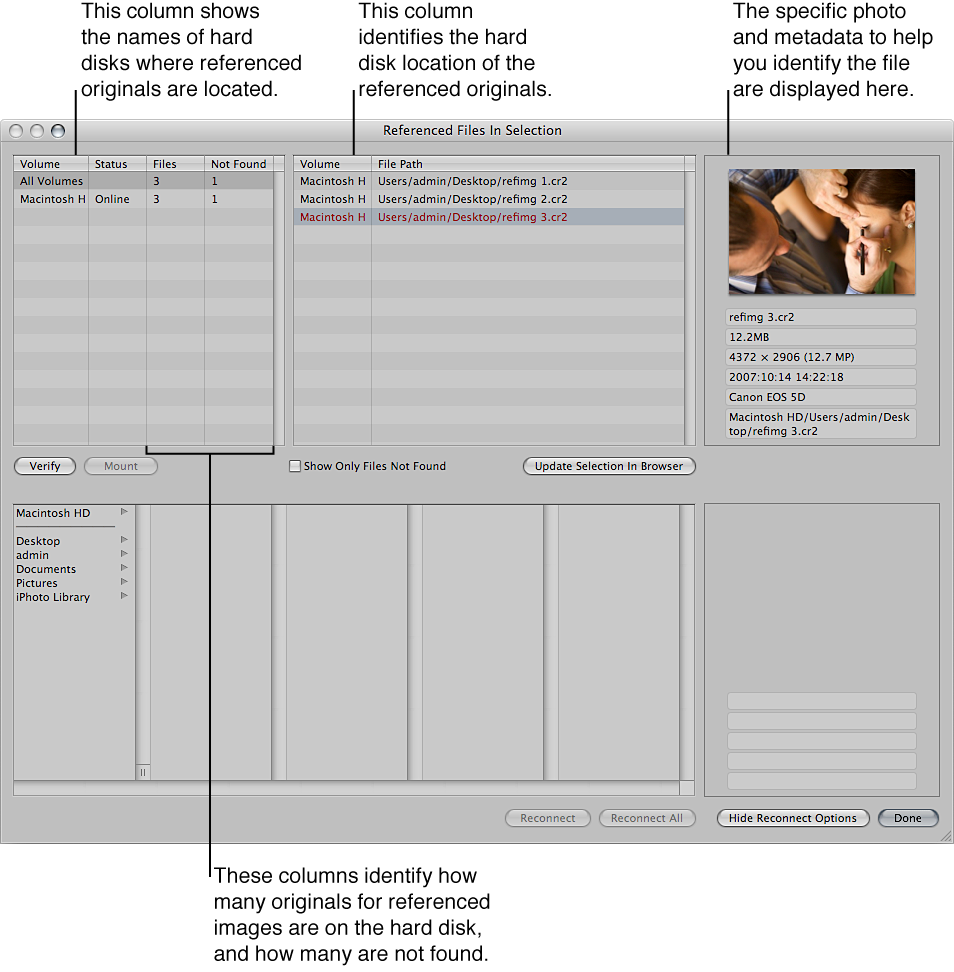This screenshot has width=954, height=972.
Task: Click the Reconnect All button
Action: pyautogui.click(x=646, y=817)
